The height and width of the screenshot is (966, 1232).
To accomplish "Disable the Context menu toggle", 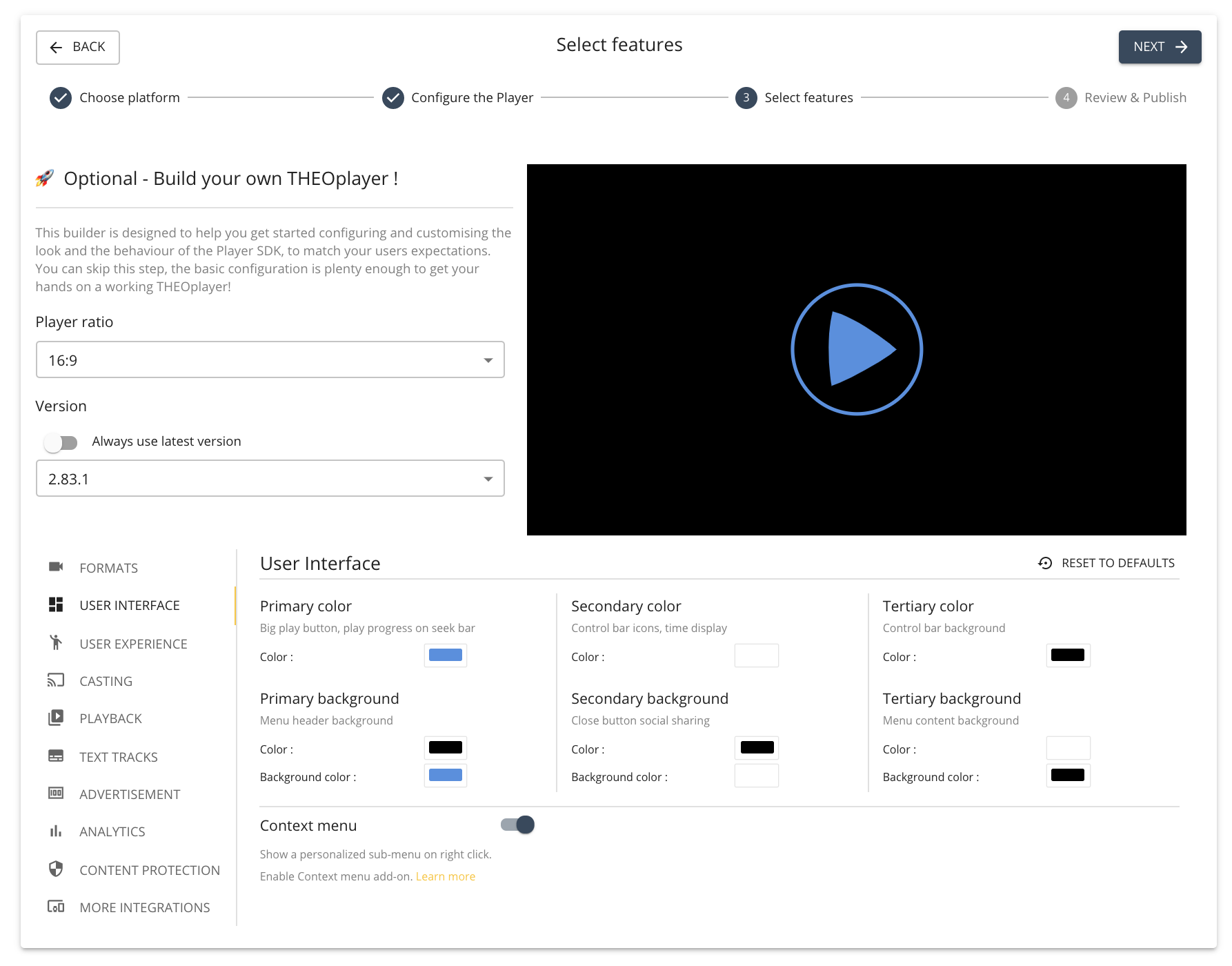I will click(518, 825).
